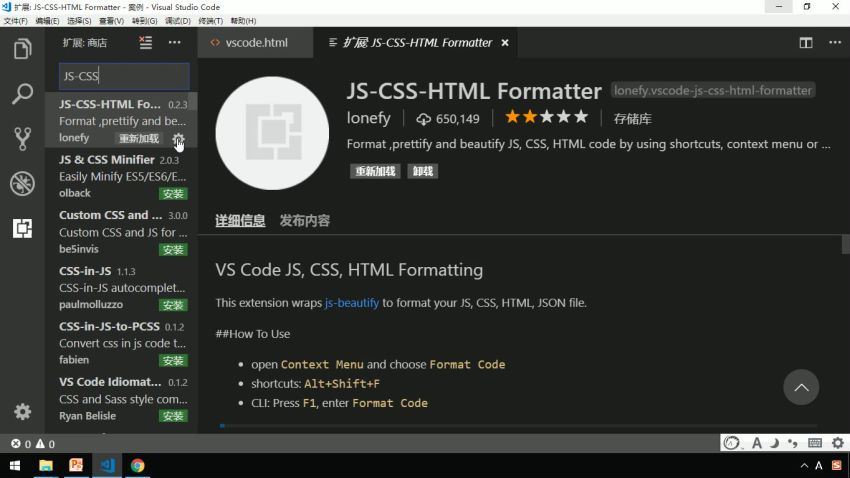Click the extension search input field
The height and width of the screenshot is (478, 850).
(124, 76)
